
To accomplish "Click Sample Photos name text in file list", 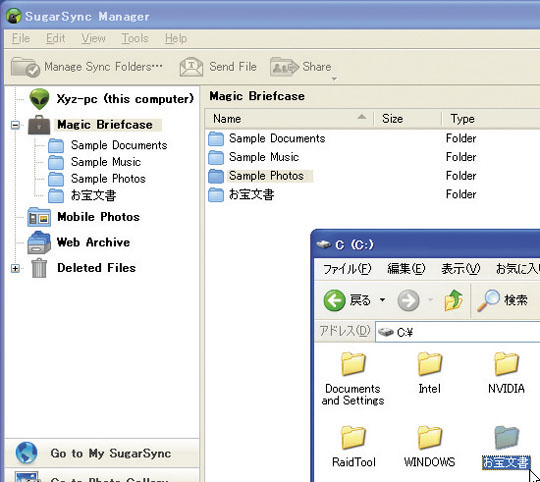I will (x=266, y=176).
